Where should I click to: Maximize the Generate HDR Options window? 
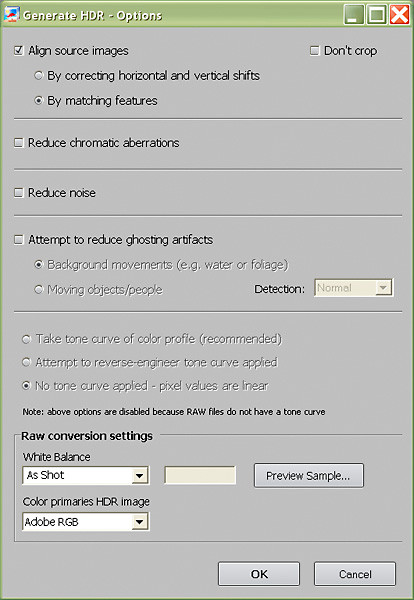(x=377, y=15)
